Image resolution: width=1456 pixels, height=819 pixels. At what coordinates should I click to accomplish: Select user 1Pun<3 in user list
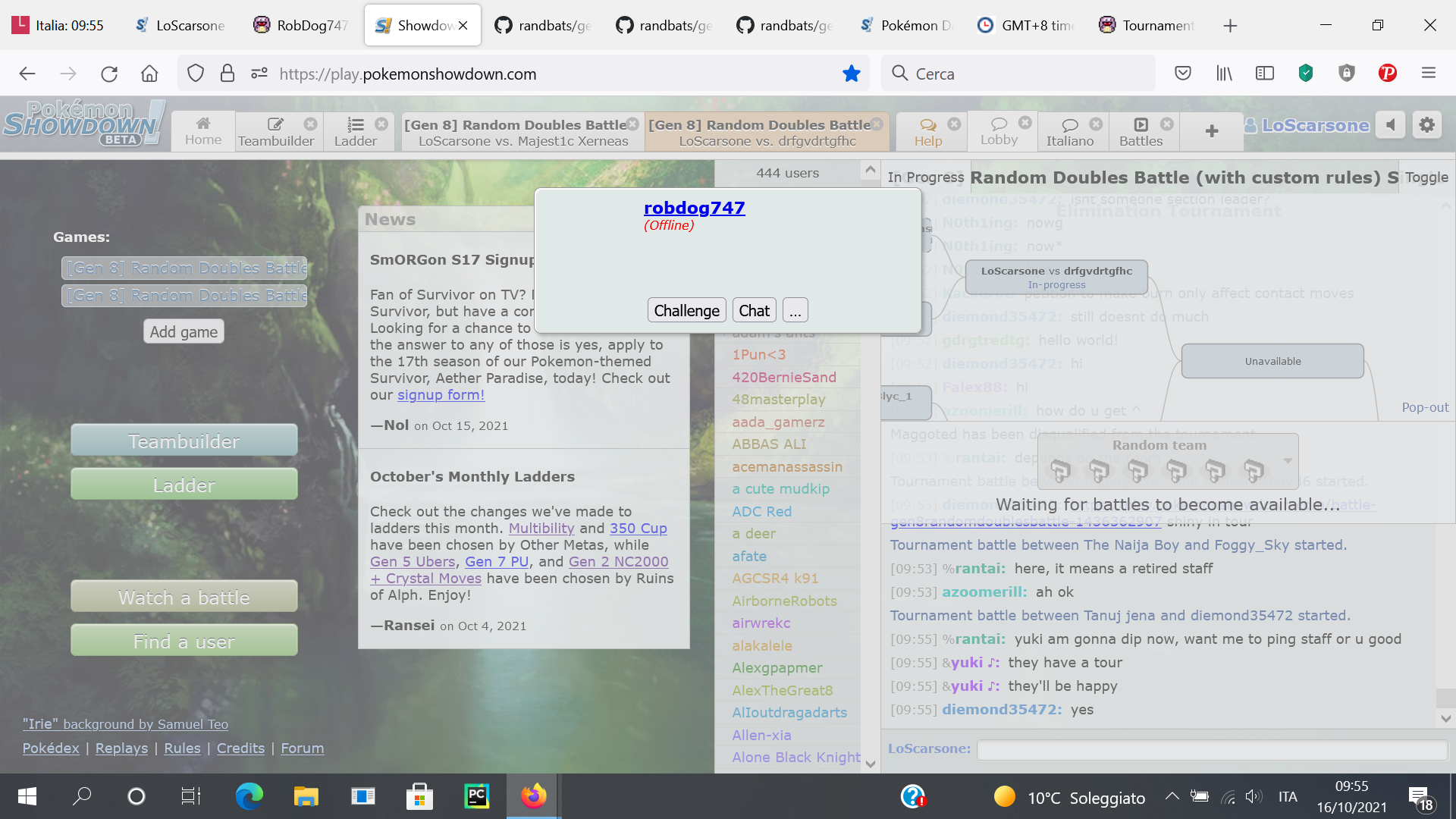tap(758, 354)
